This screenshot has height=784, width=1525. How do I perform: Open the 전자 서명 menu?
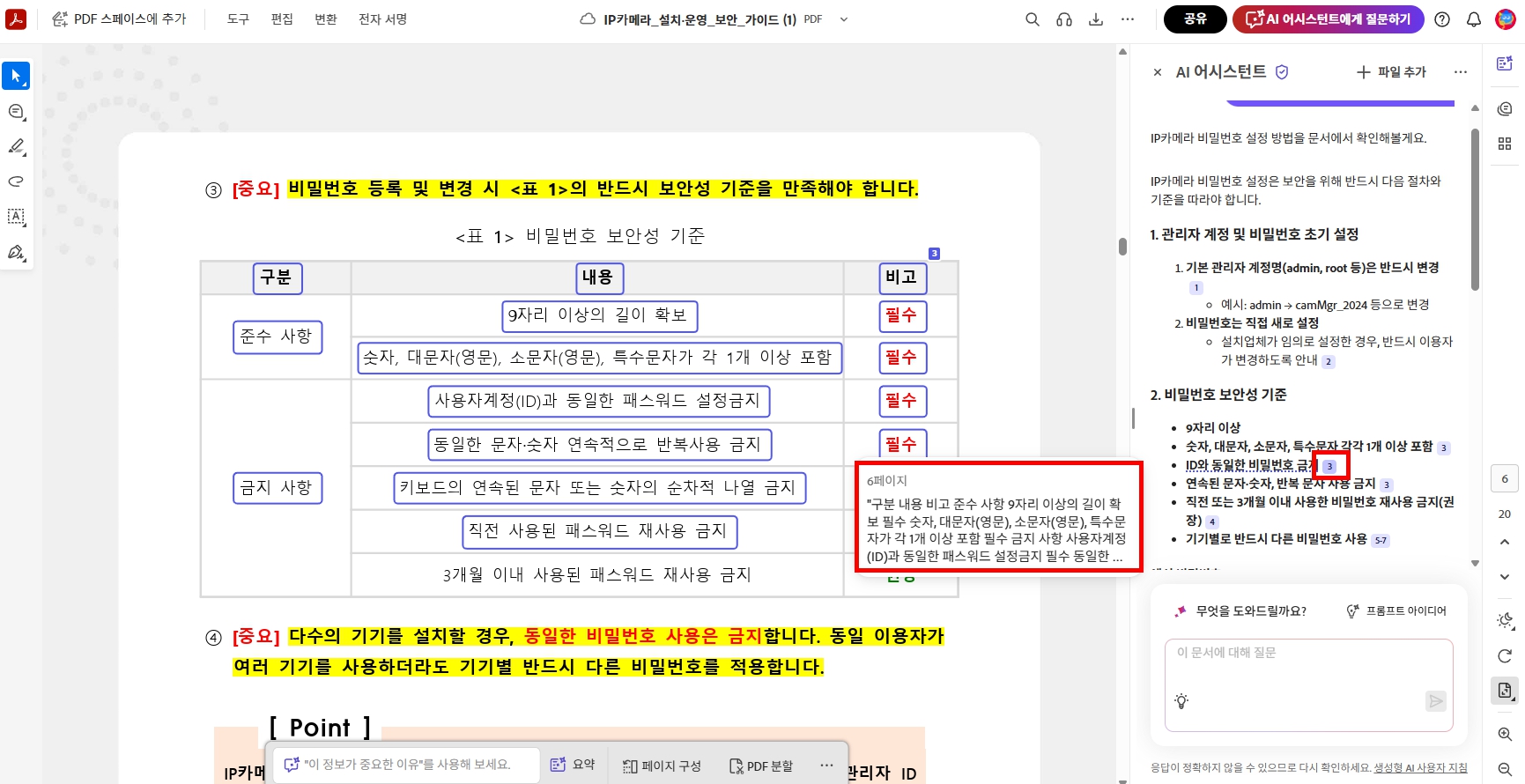click(382, 19)
